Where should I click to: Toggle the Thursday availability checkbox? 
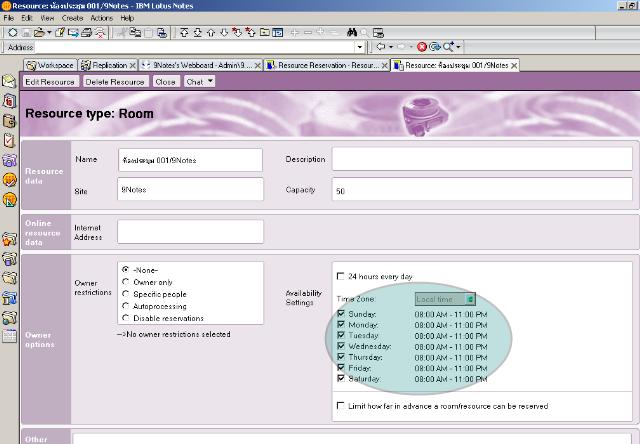tap(341, 357)
